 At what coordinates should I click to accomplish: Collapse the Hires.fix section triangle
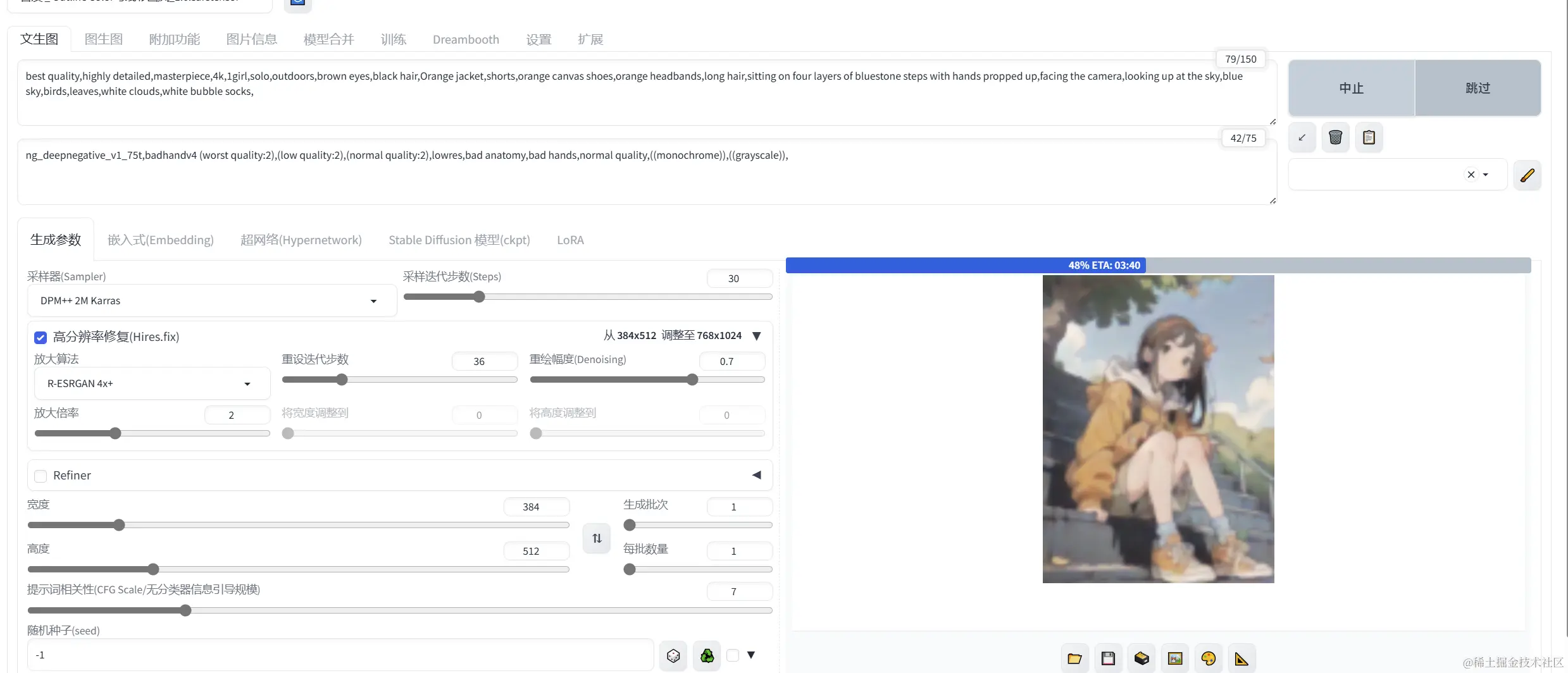click(x=757, y=336)
